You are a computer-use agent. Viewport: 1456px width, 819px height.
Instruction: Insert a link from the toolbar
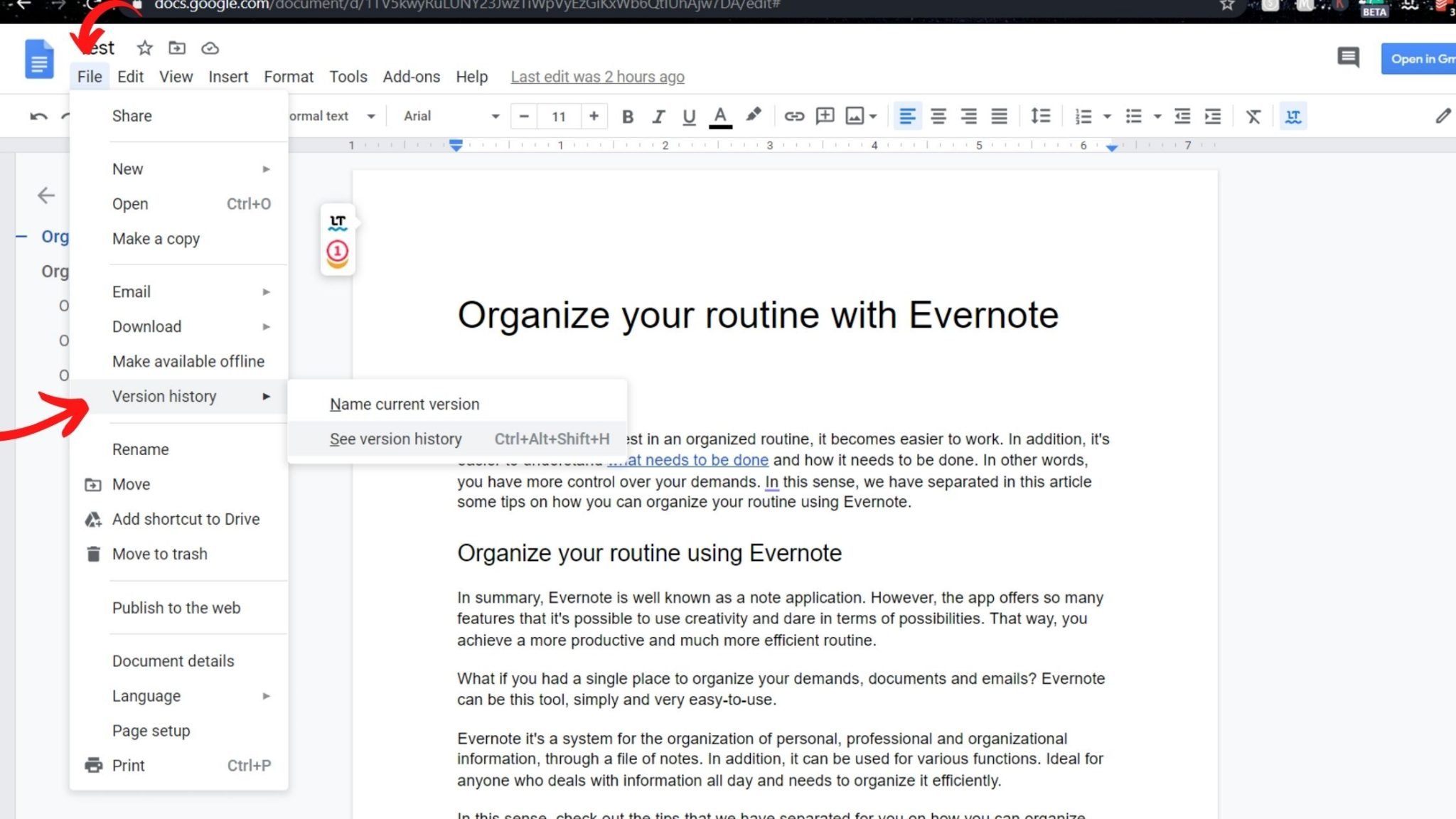pos(794,116)
